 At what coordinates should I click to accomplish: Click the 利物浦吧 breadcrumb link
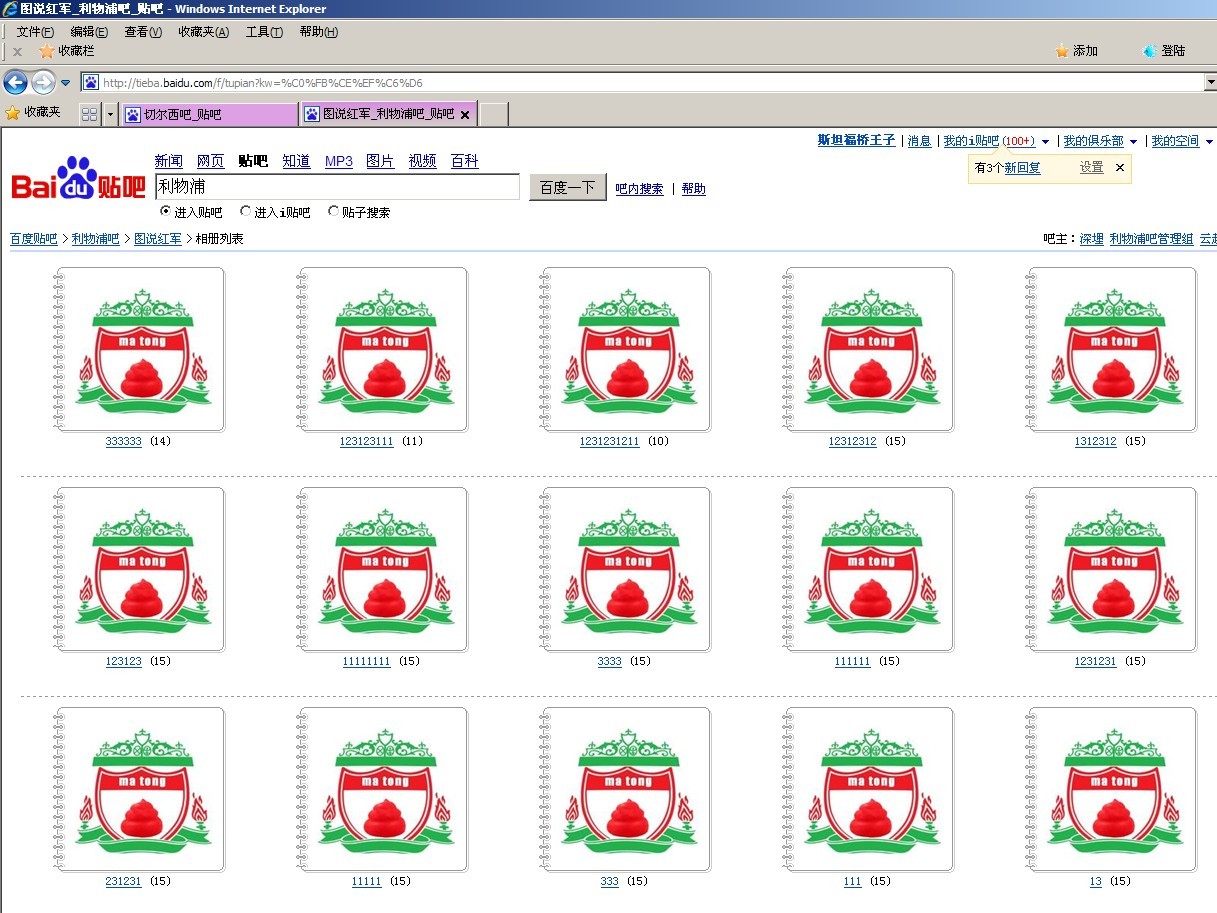click(95, 239)
